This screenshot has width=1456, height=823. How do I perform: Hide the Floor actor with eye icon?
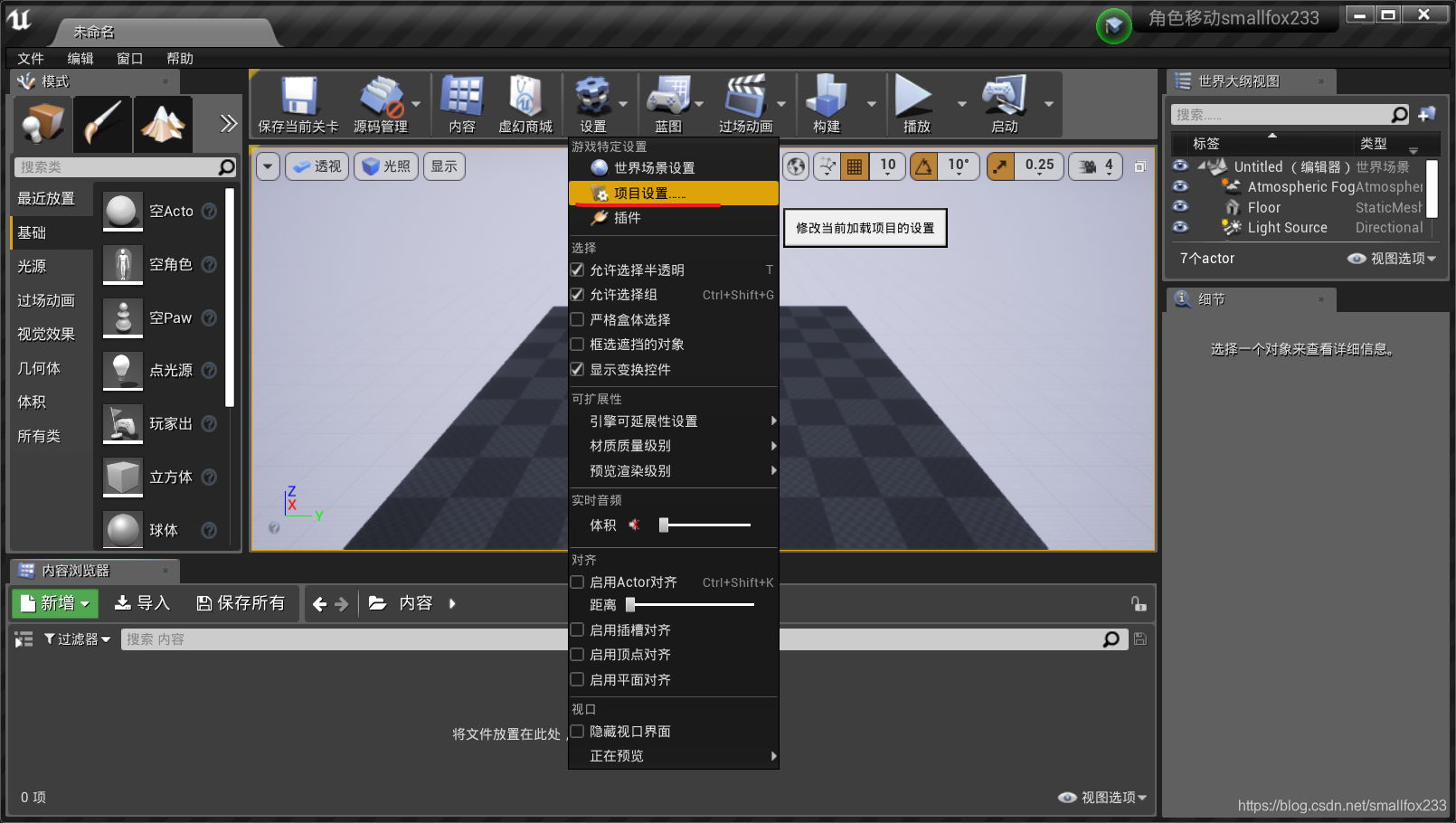[x=1180, y=207]
